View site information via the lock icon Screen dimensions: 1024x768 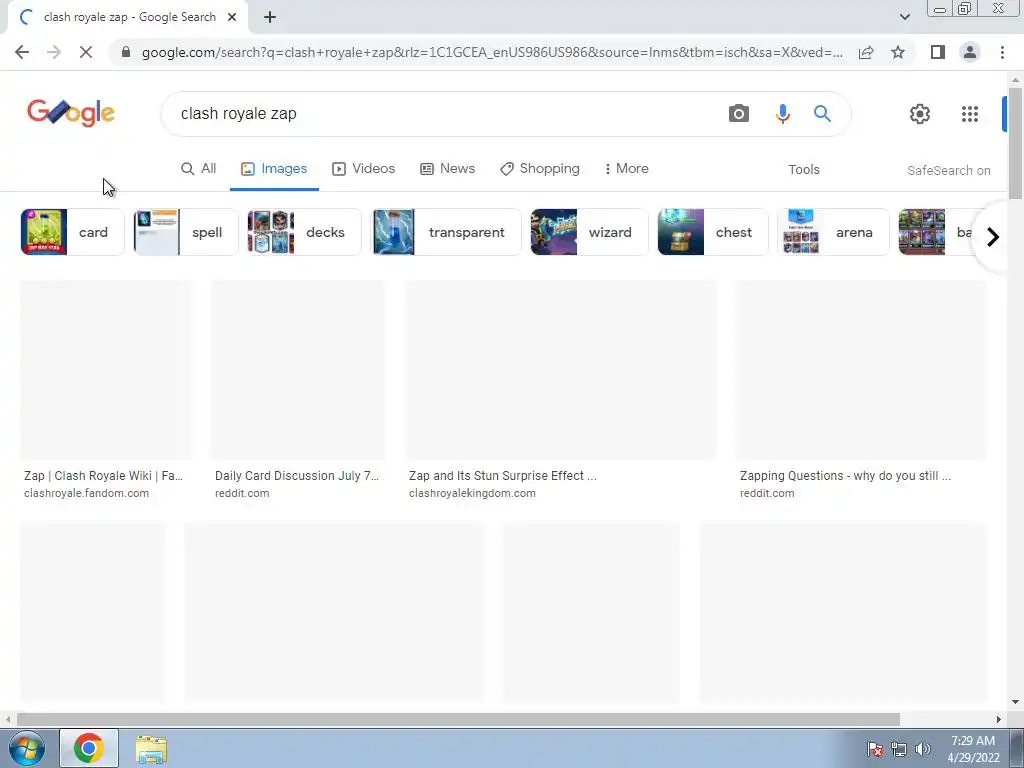pyautogui.click(x=126, y=52)
